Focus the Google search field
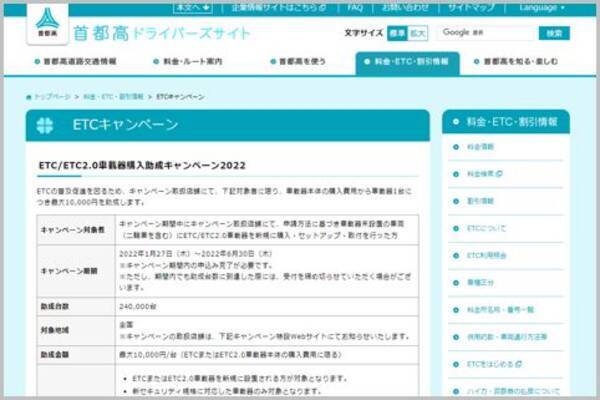Image resolution: width=600 pixels, height=400 pixels. point(487,33)
